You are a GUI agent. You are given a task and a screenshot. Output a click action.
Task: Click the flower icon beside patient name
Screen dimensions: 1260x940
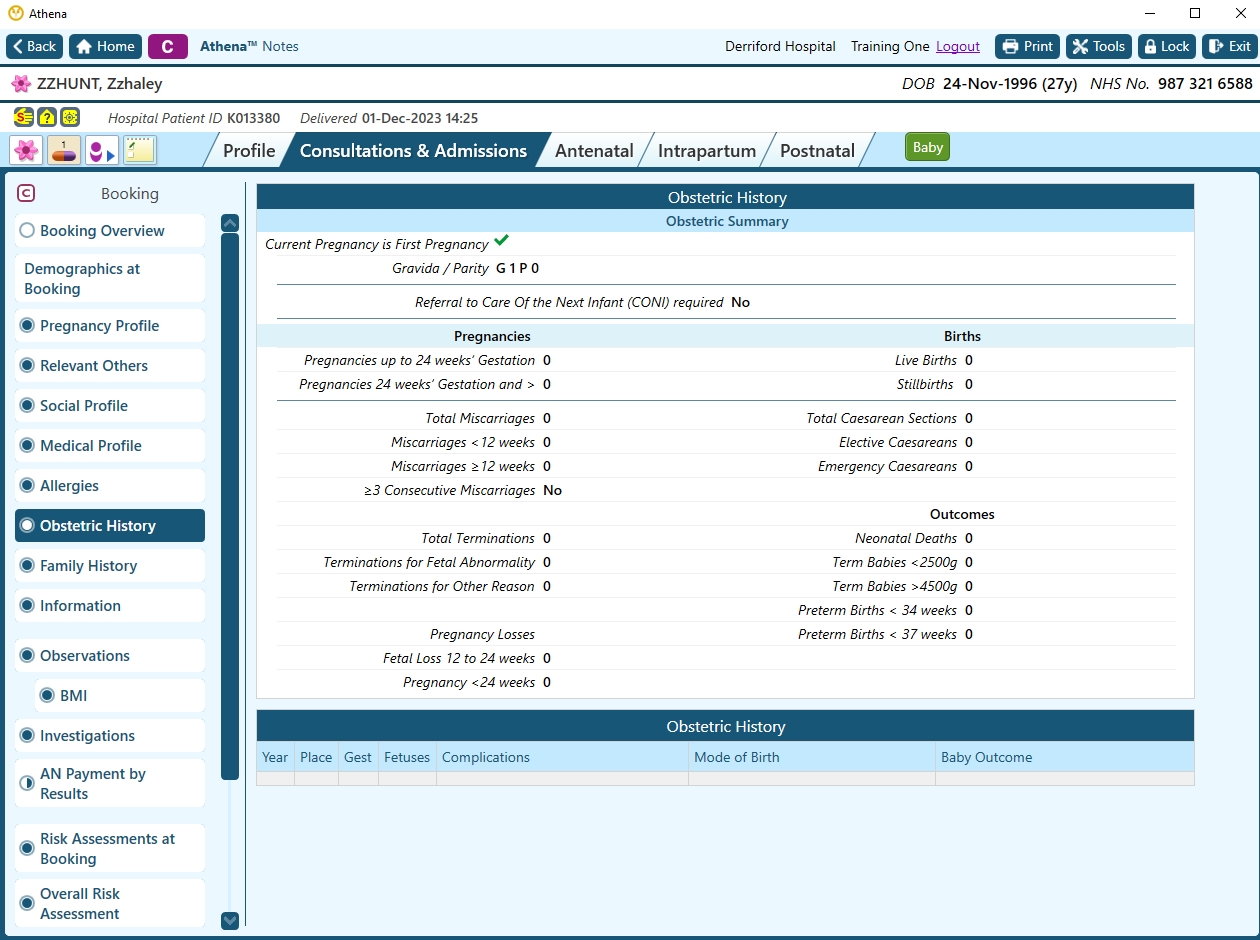point(20,84)
